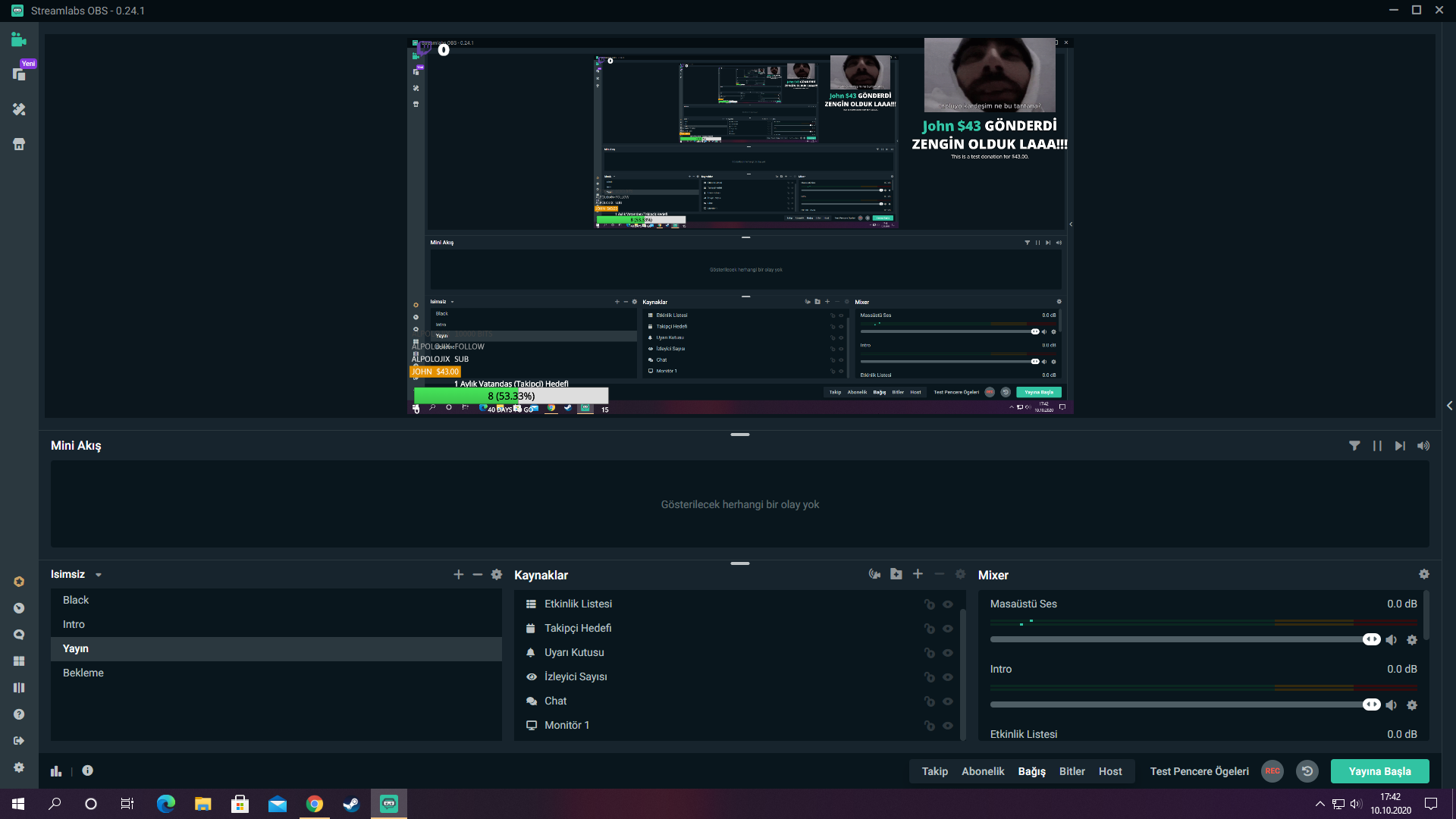The height and width of the screenshot is (819, 1456).
Task: Click the REC recording button
Action: click(x=1272, y=771)
